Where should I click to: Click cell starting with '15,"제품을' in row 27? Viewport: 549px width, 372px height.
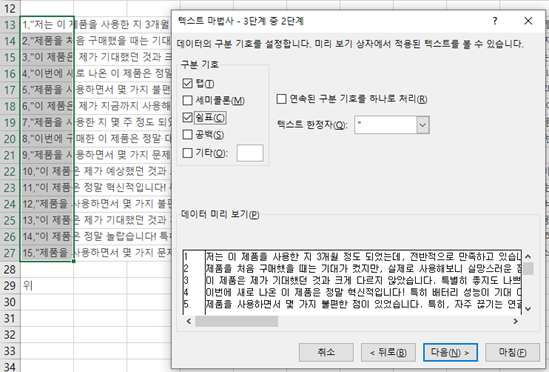(47, 253)
